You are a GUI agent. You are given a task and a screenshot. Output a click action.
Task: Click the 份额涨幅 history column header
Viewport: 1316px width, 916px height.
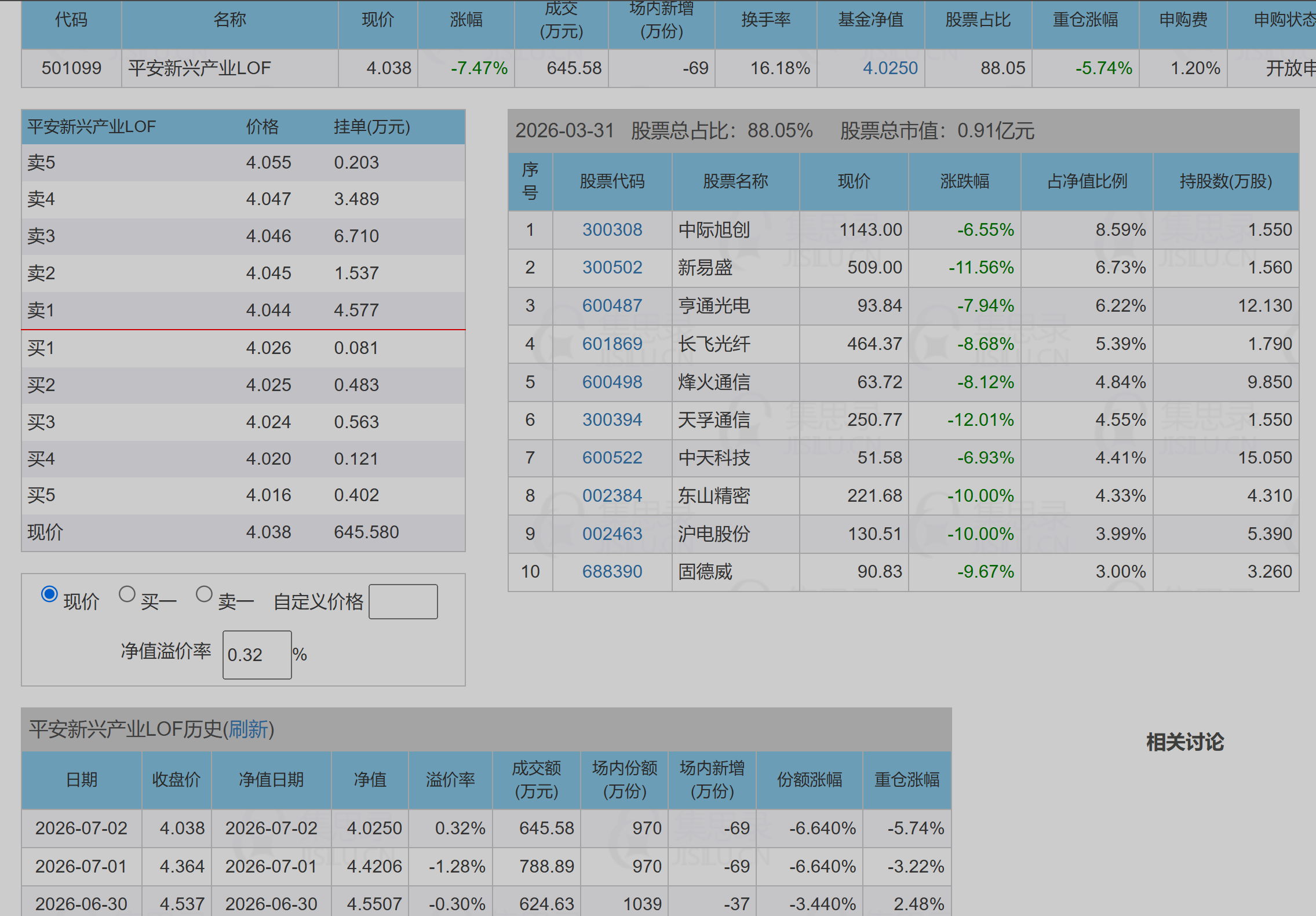point(809,780)
